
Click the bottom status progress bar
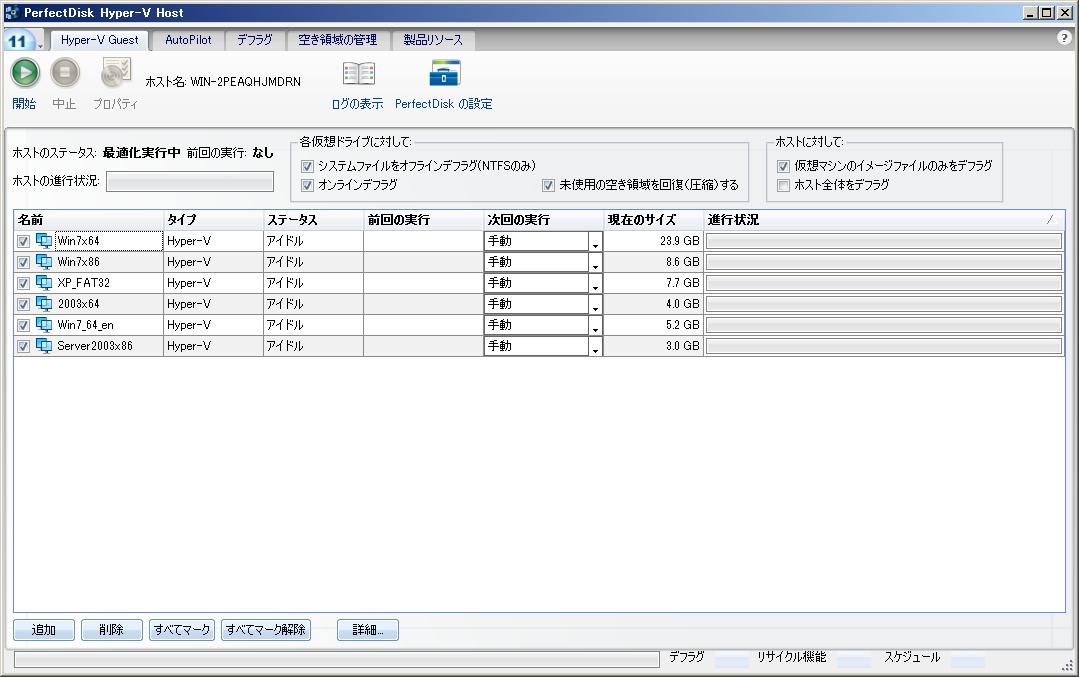[x=336, y=660]
